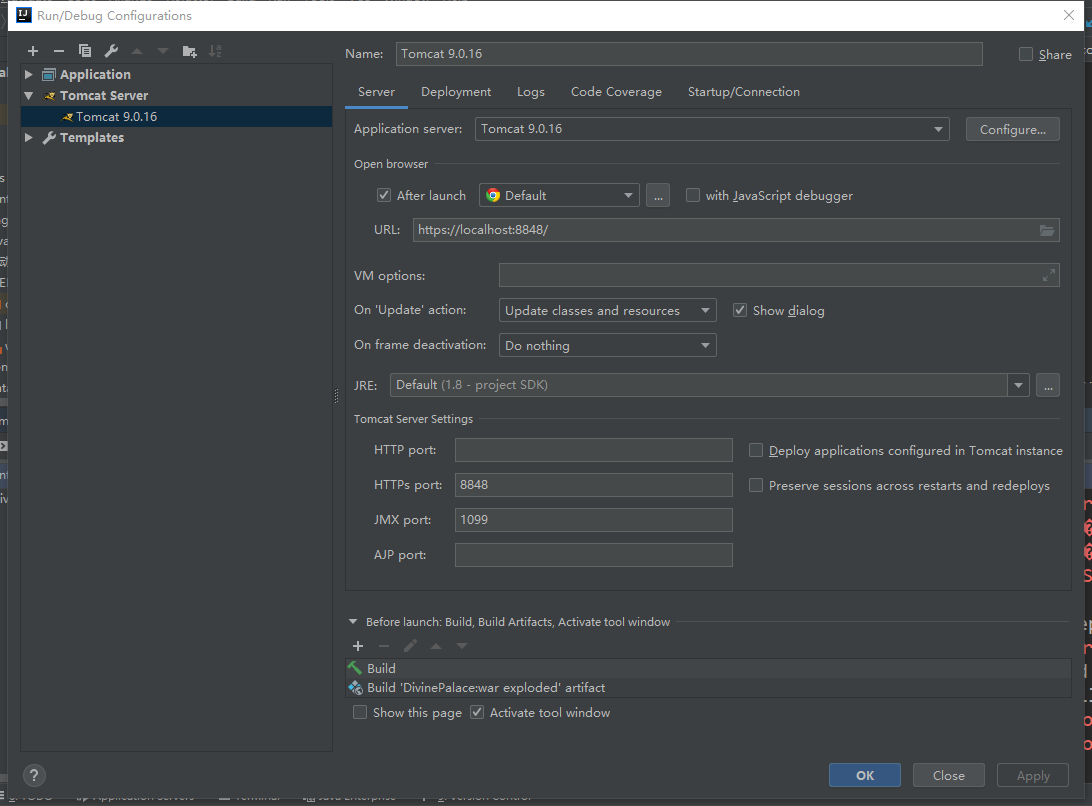Copy the selected configuration
The height and width of the screenshot is (806, 1092).
(x=84, y=51)
